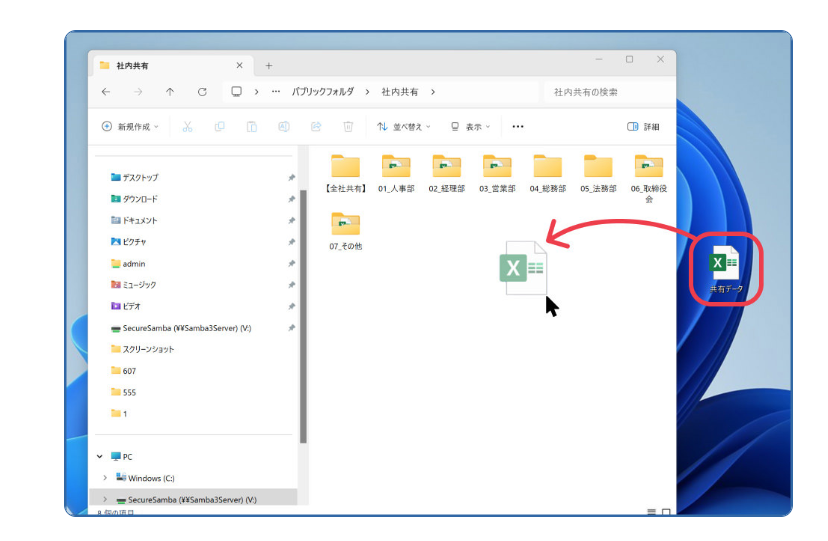This screenshot has width=828, height=541.
Task: Click the Rename icon in toolbar
Action: pyautogui.click(x=284, y=127)
